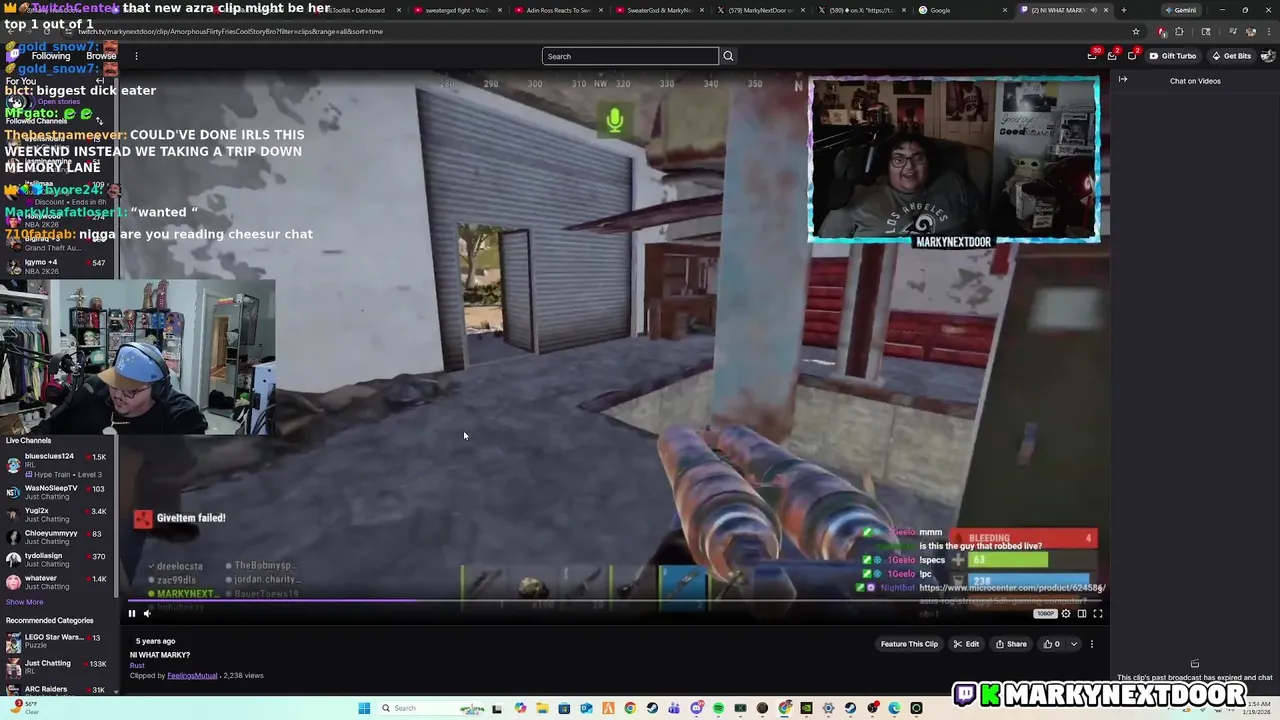Open tydollasign live channel
Image resolution: width=1280 pixels, height=720 pixels.
[55, 560]
